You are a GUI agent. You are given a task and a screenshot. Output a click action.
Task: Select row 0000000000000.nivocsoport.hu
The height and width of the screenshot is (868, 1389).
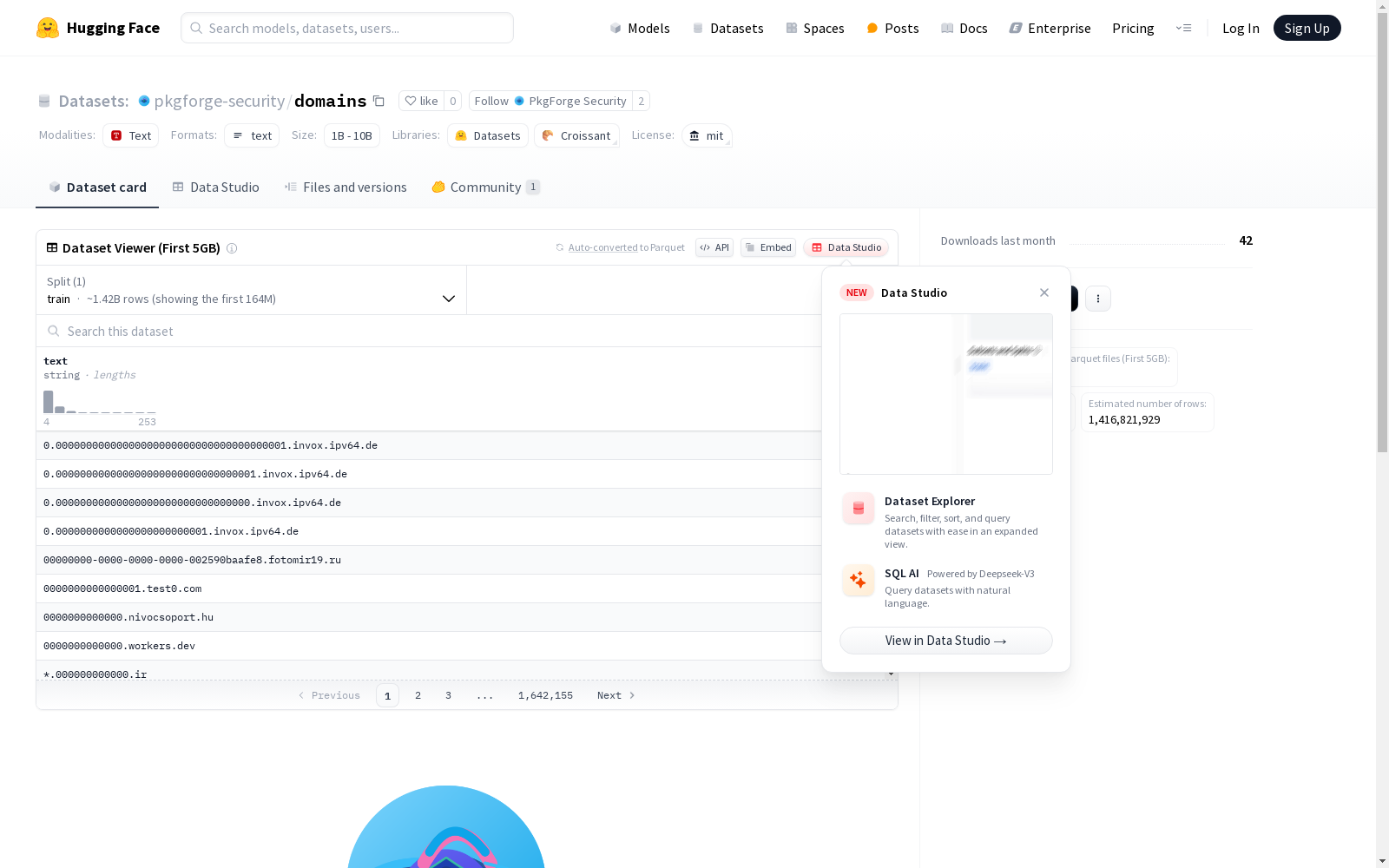pyautogui.click(x=429, y=617)
